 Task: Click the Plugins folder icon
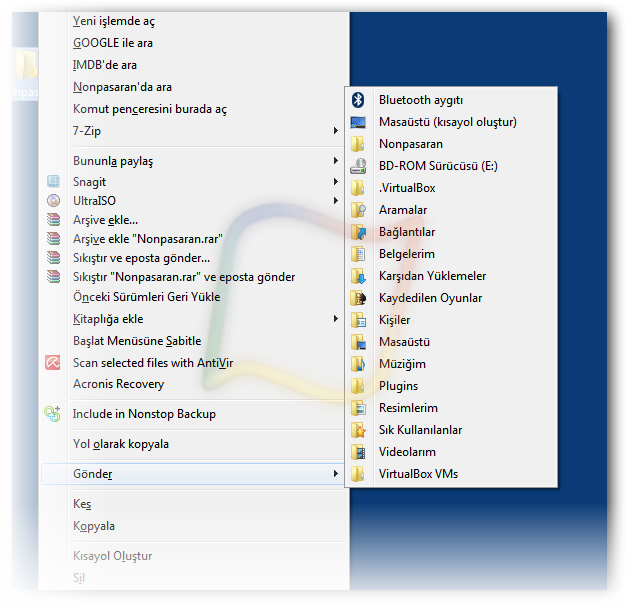[x=358, y=386]
